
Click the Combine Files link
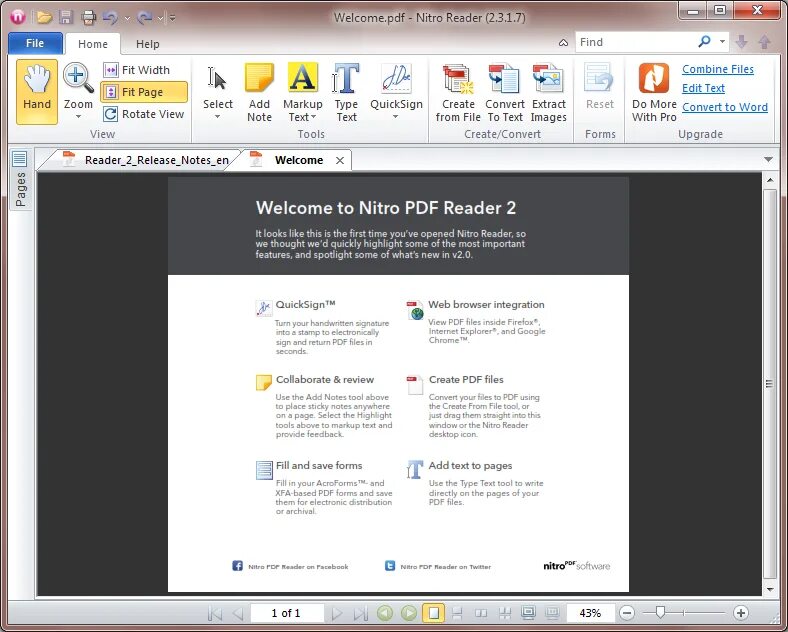(x=718, y=69)
